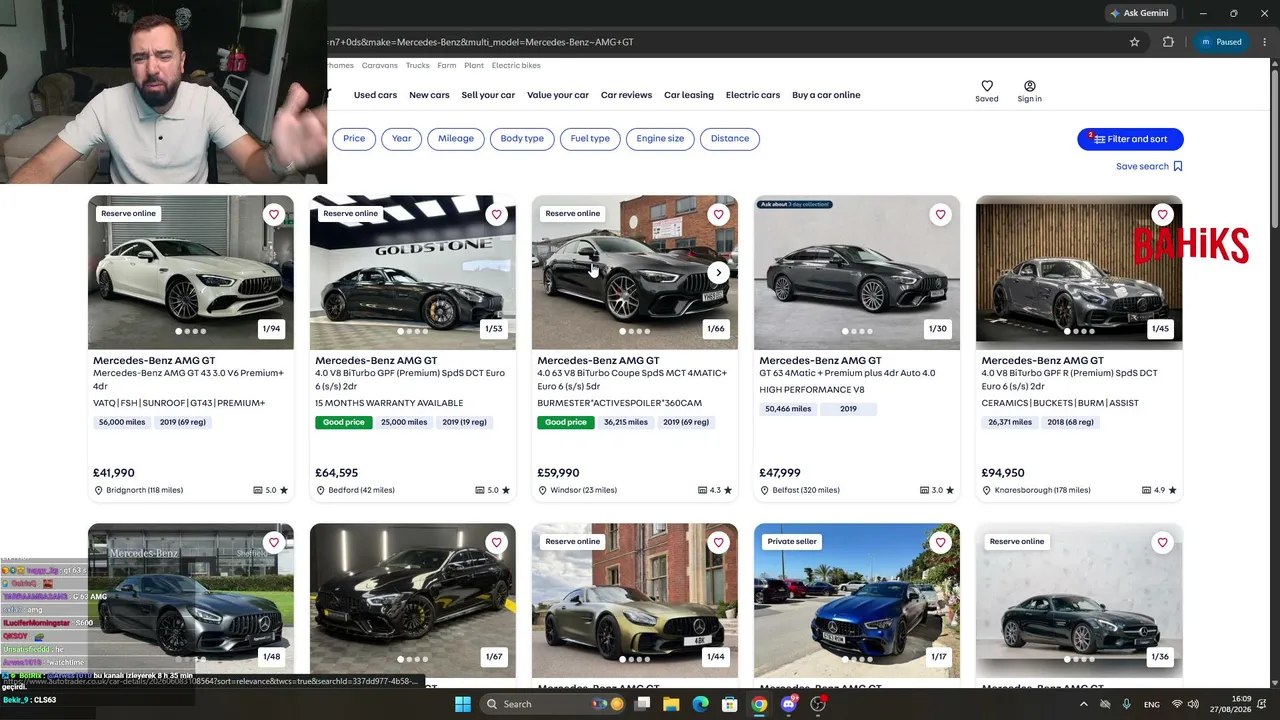Open Car reviews menu
Image resolution: width=1280 pixels, height=720 pixels.
(626, 95)
